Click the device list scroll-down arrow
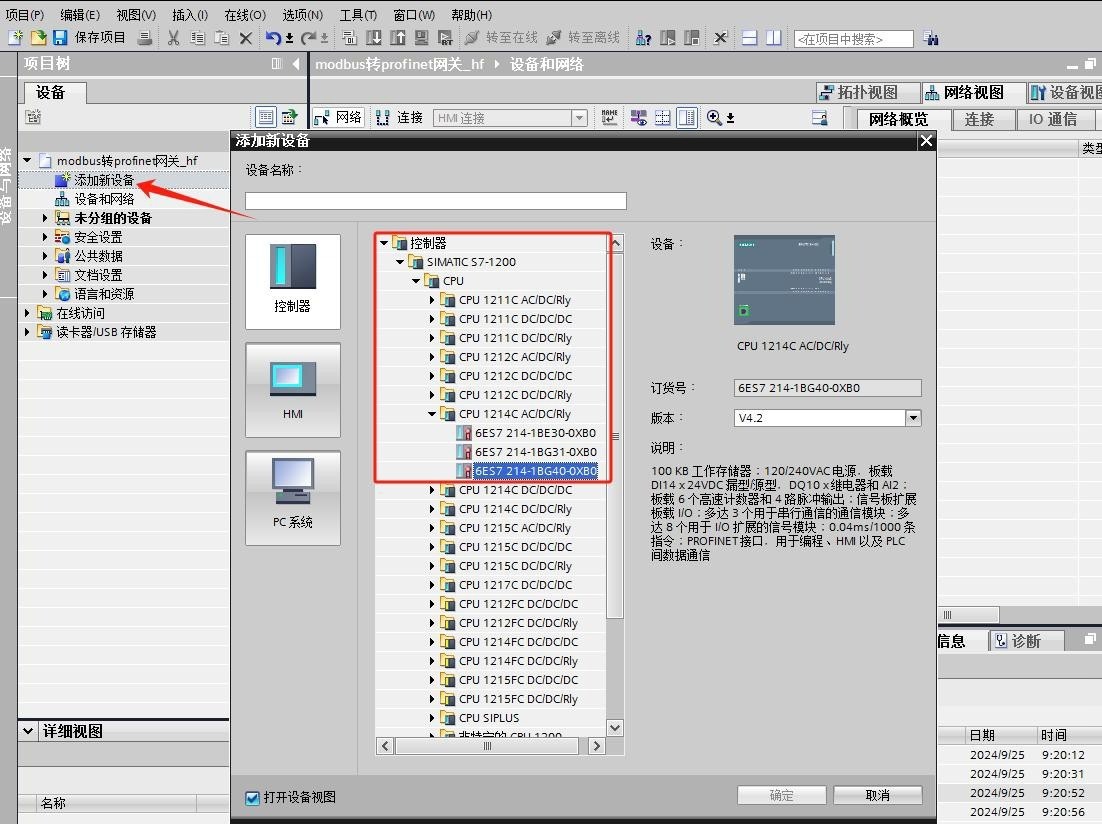The width and height of the screenshot is (1102, 824). point(615,728)
